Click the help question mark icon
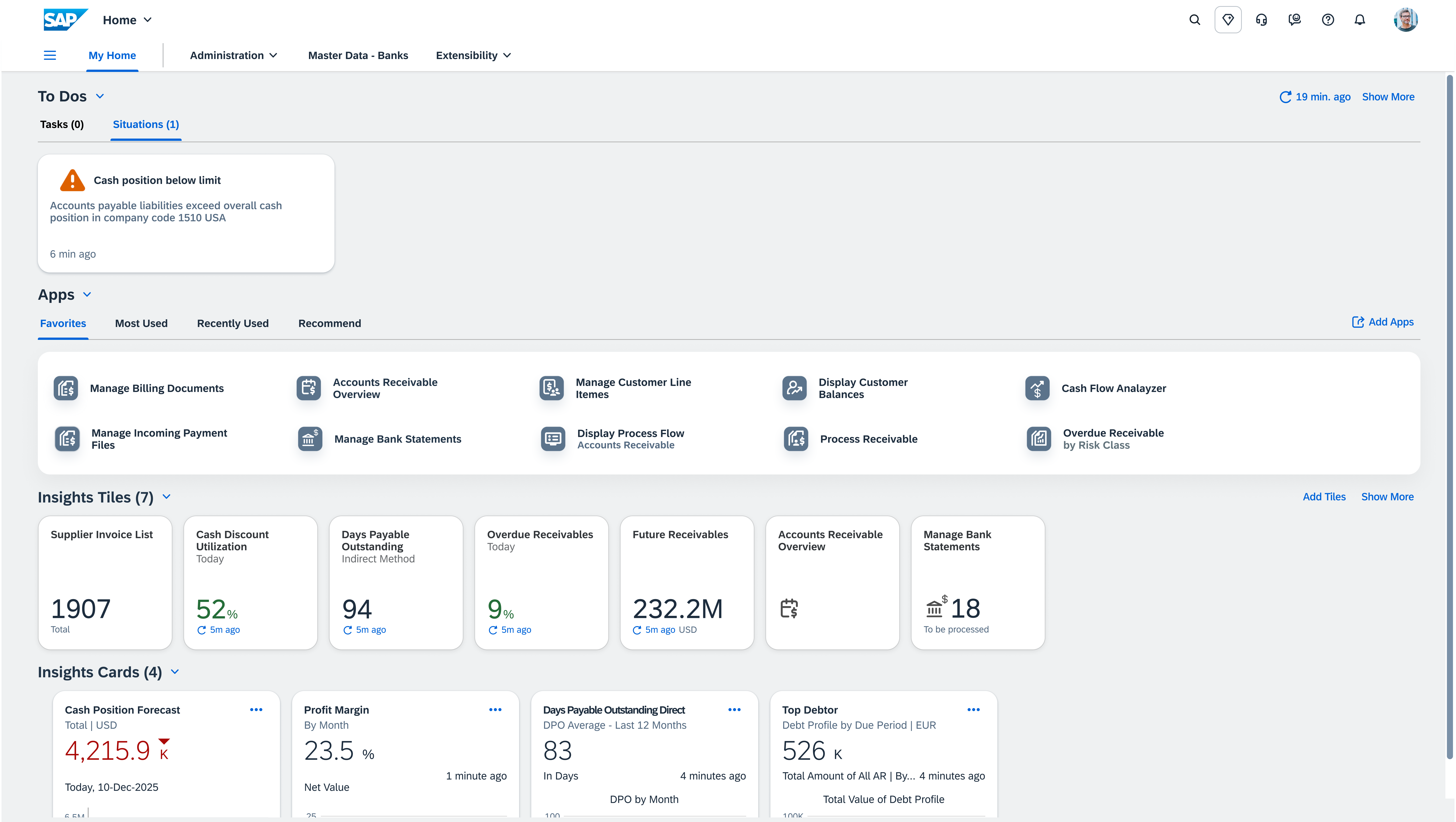1456x822 pixels. [x=1328, y=20]
